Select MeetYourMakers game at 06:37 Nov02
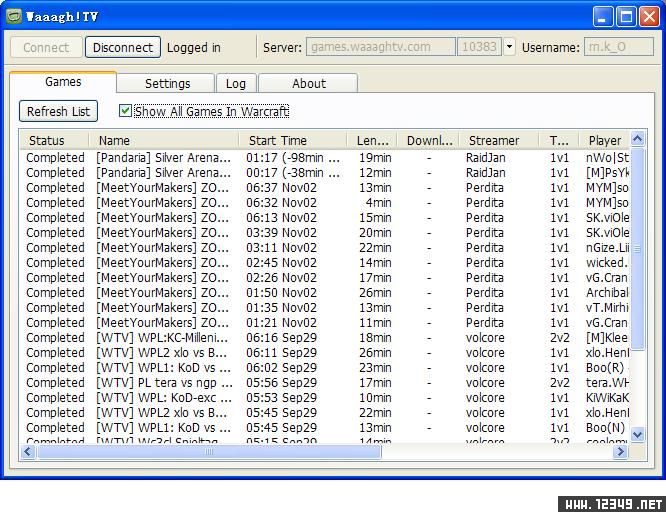Viewport: 666px width, 512px height. click(325, 188)
